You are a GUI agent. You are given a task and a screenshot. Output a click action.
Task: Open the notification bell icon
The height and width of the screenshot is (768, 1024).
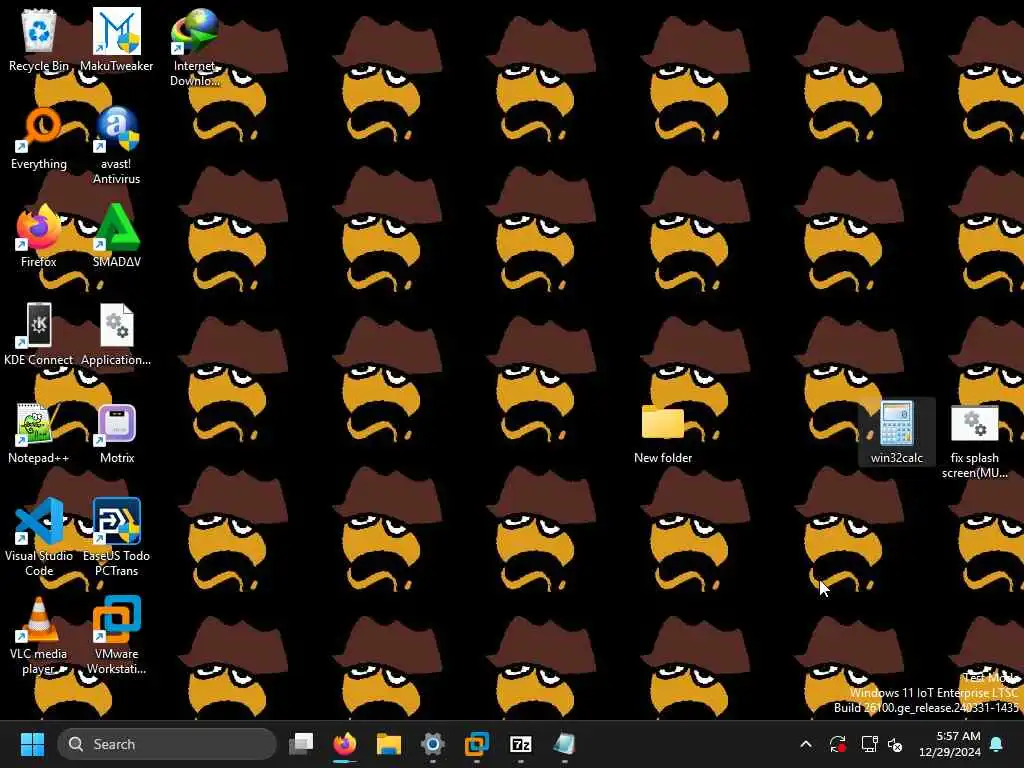point(997,744)
